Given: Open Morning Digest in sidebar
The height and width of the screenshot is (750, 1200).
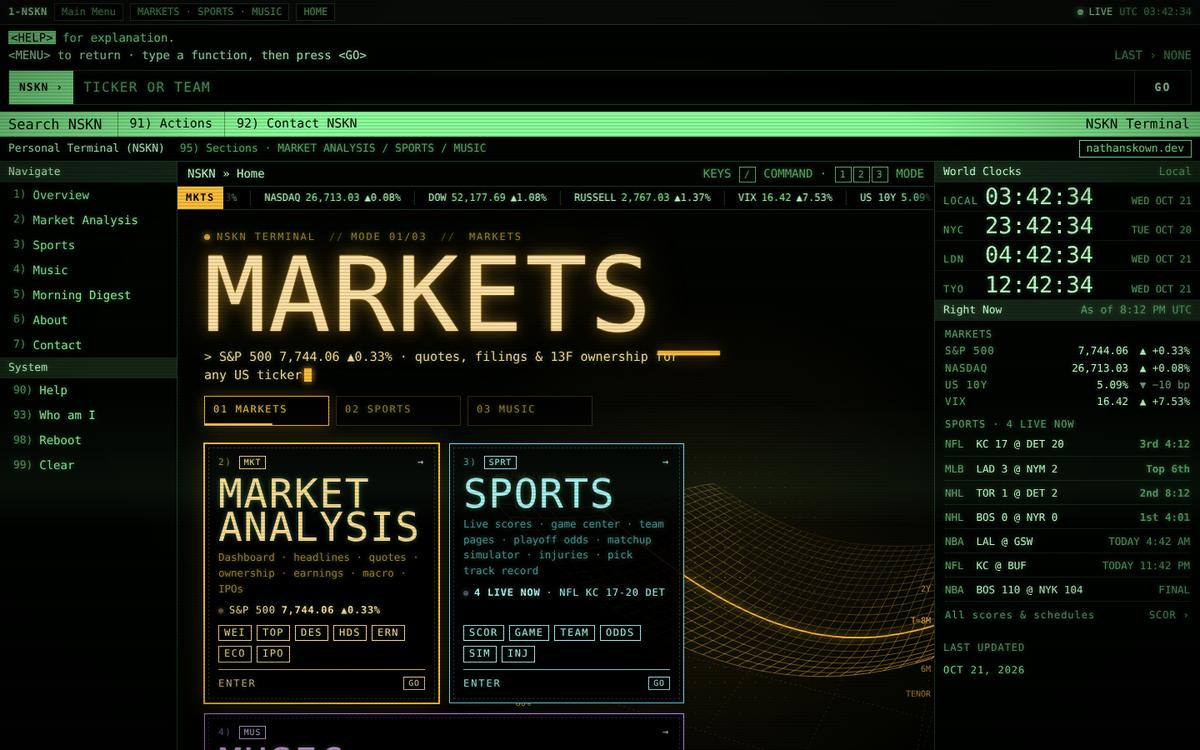Looking at the screenshot, I should tap(88, 295).
